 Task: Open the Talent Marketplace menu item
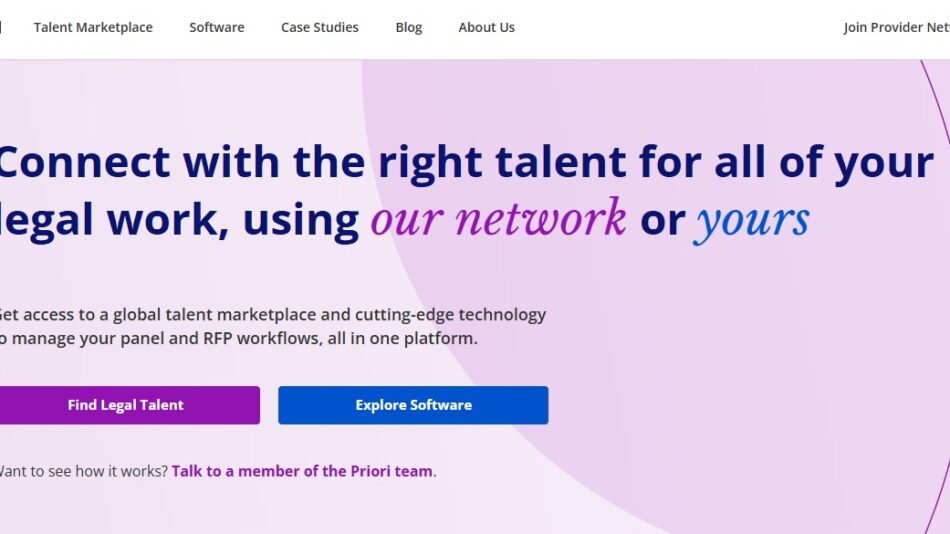point(93,28)
